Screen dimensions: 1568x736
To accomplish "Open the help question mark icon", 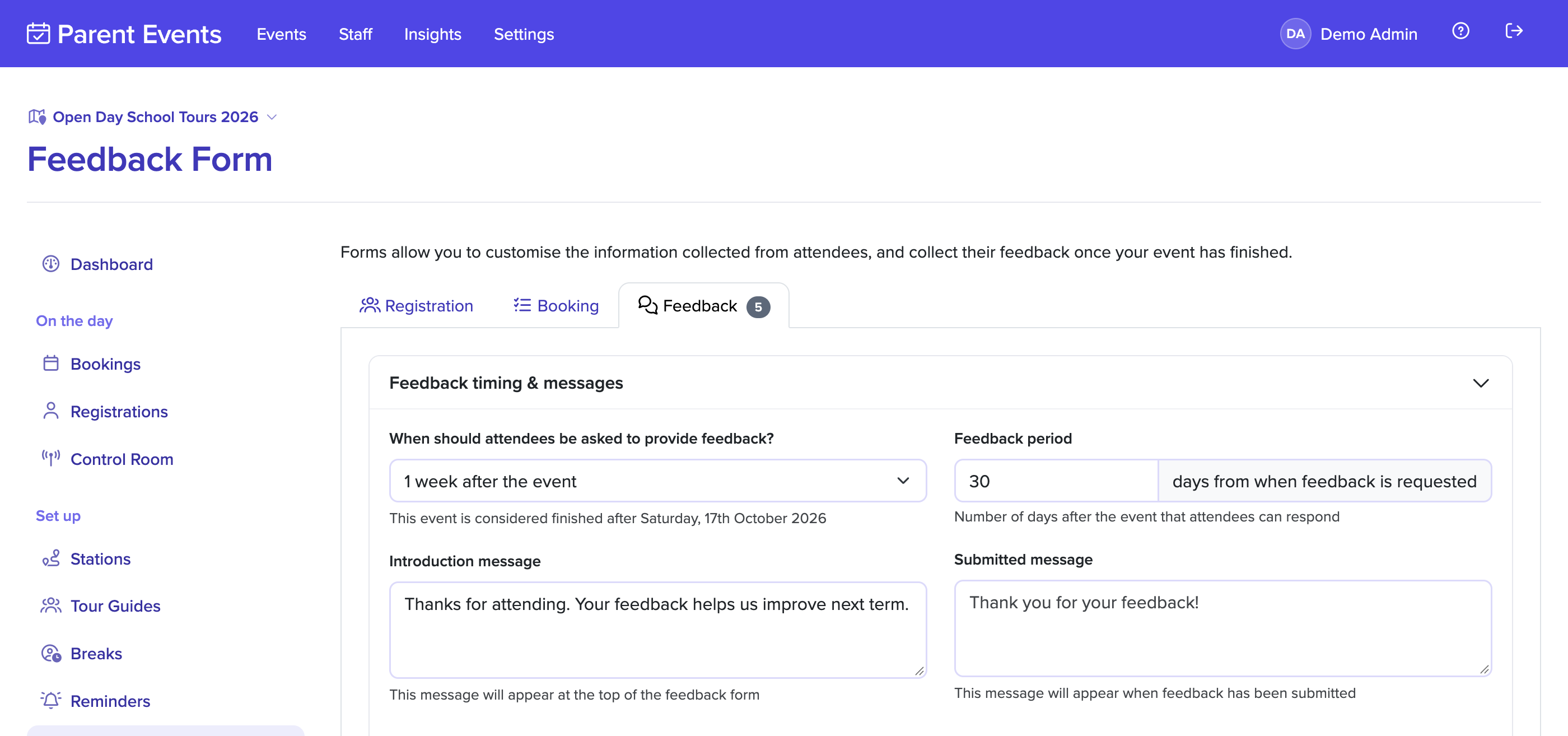I will [1460, 31].
